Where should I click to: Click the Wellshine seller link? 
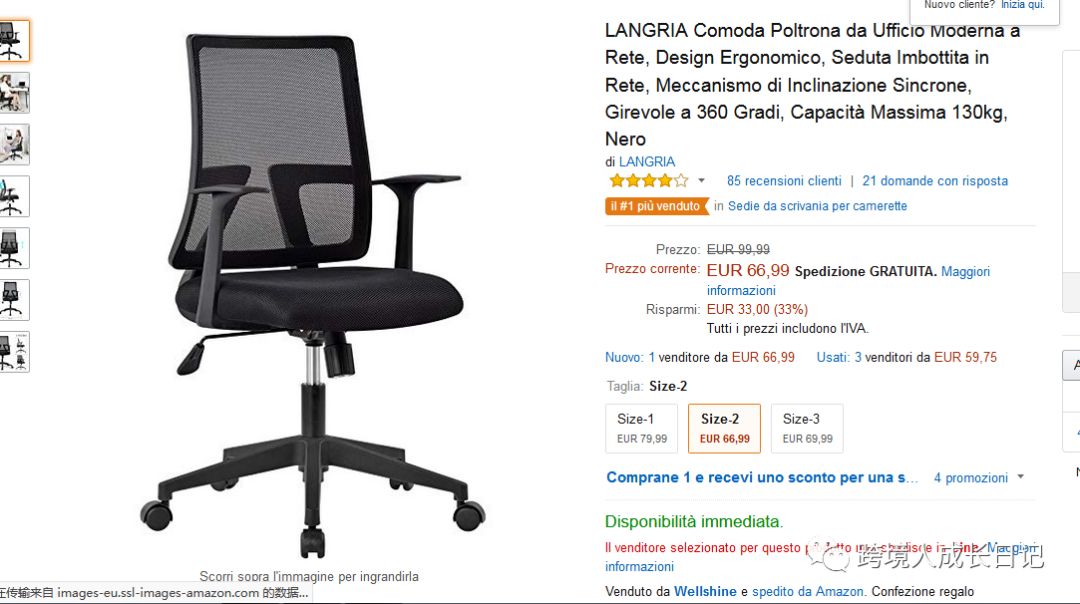coord(705,592)
